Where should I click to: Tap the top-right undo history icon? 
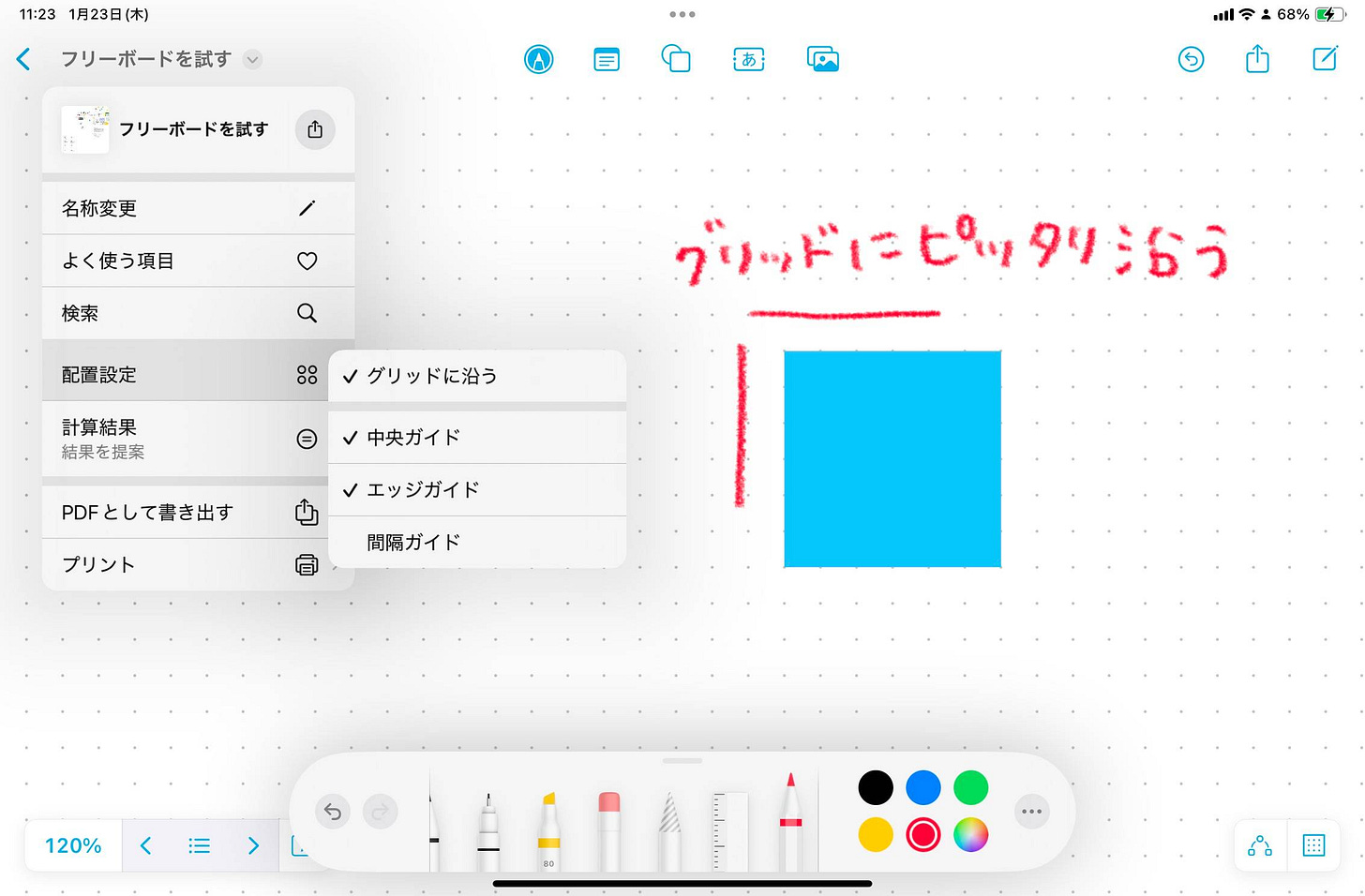click(1191, 59)
